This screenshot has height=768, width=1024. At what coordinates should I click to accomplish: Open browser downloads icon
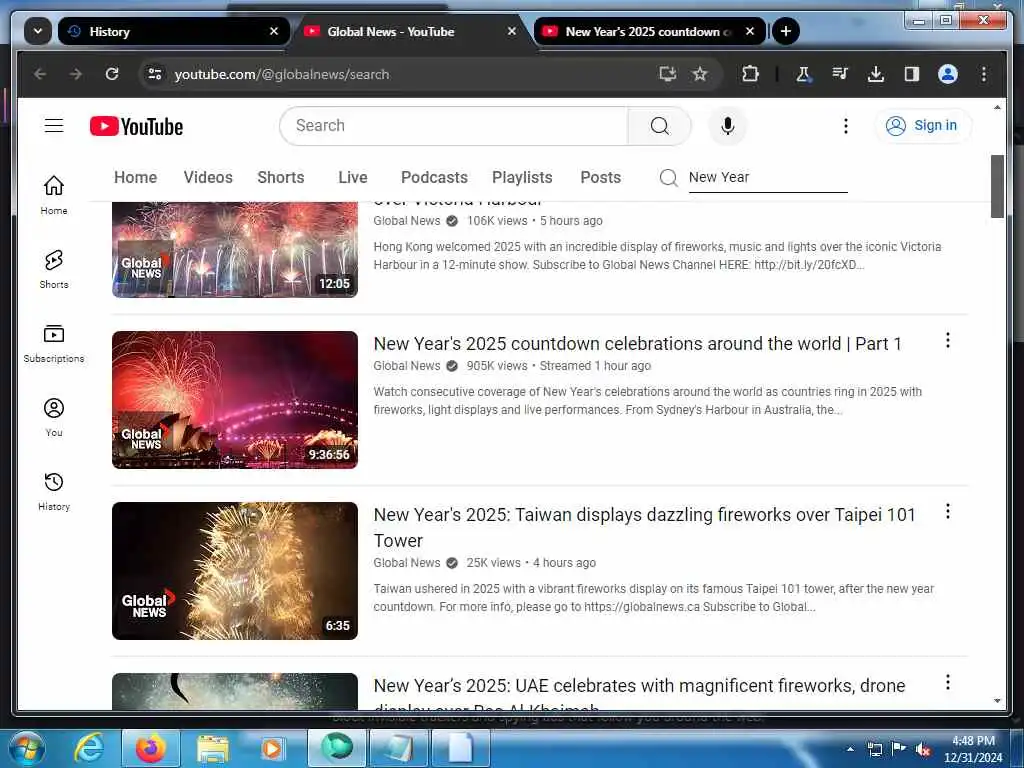pyautogui.click(x=876, y=74)
